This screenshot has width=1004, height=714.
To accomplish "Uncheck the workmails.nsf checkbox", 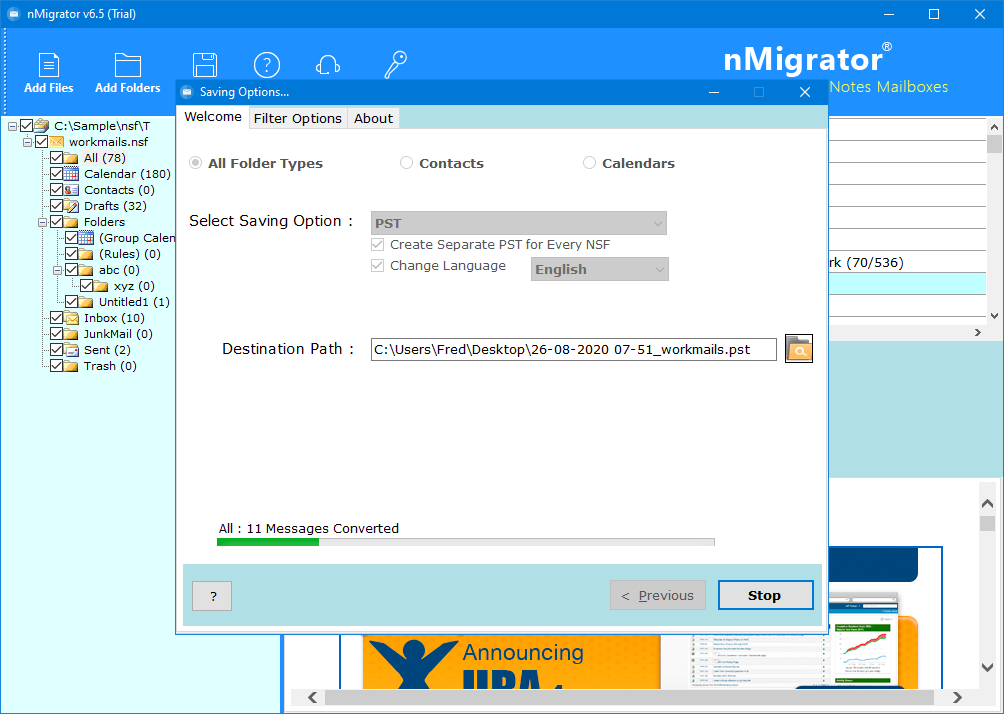I will (42, 142).
